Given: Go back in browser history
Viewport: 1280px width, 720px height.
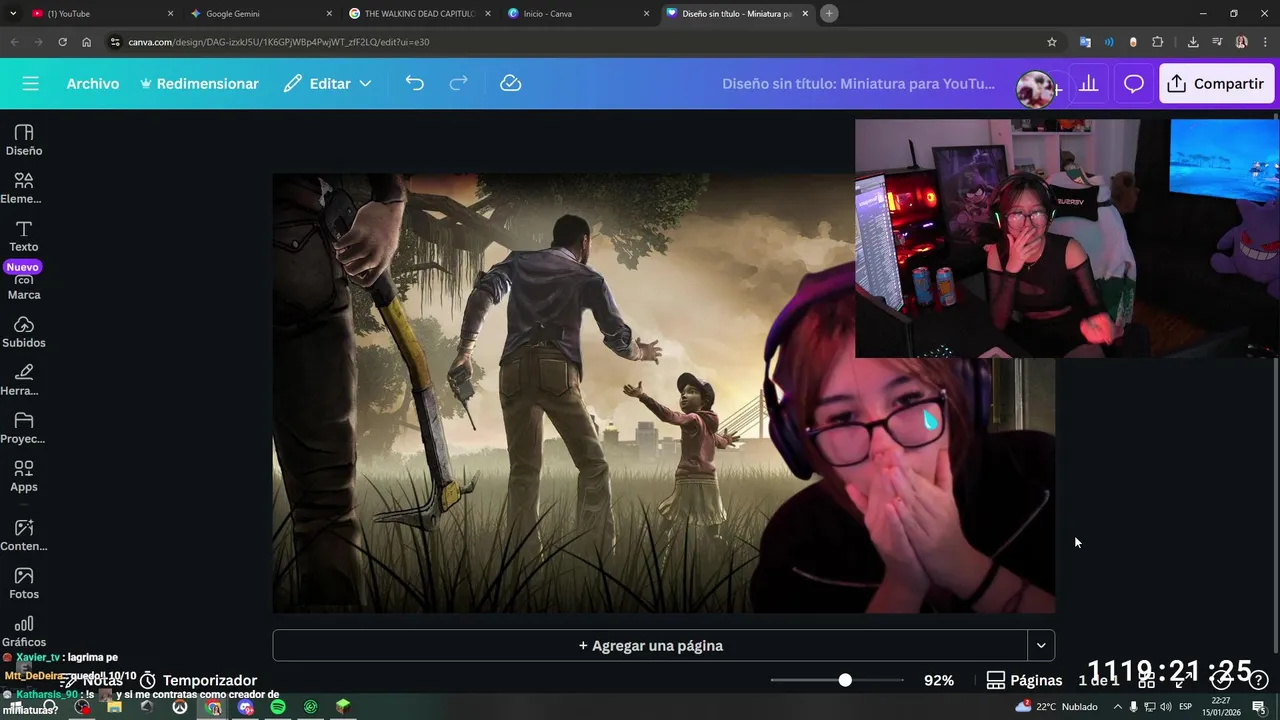Looking at the screenshot, I should coord(14,42).
